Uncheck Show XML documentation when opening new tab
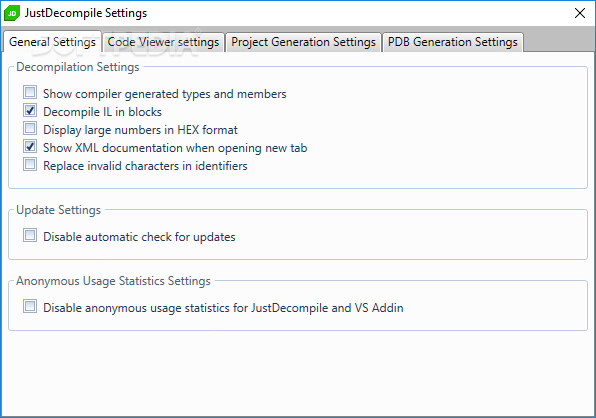 point(30,146)
